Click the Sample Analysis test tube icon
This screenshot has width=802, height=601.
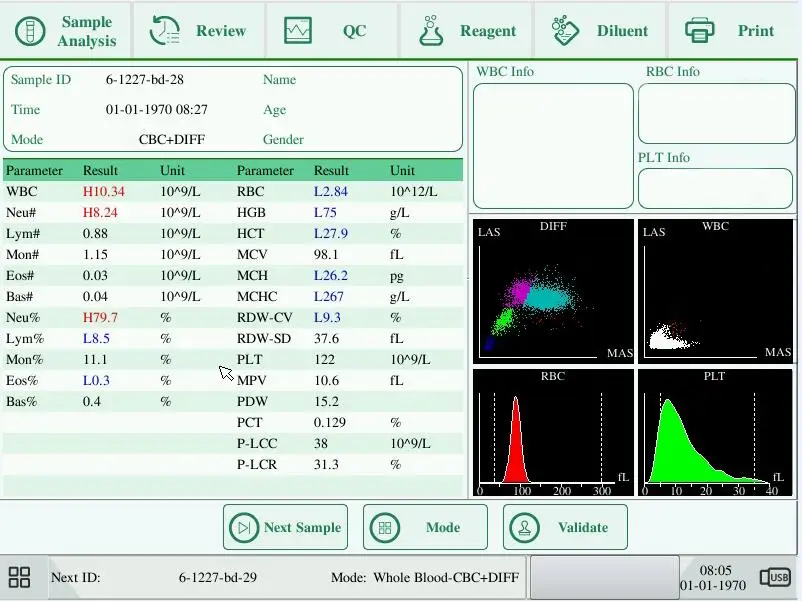(31, 31)
